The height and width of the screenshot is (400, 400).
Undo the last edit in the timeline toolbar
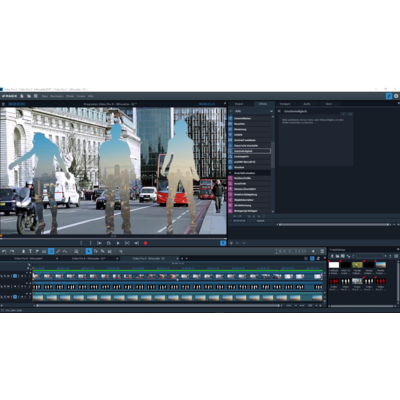(4, 251)
